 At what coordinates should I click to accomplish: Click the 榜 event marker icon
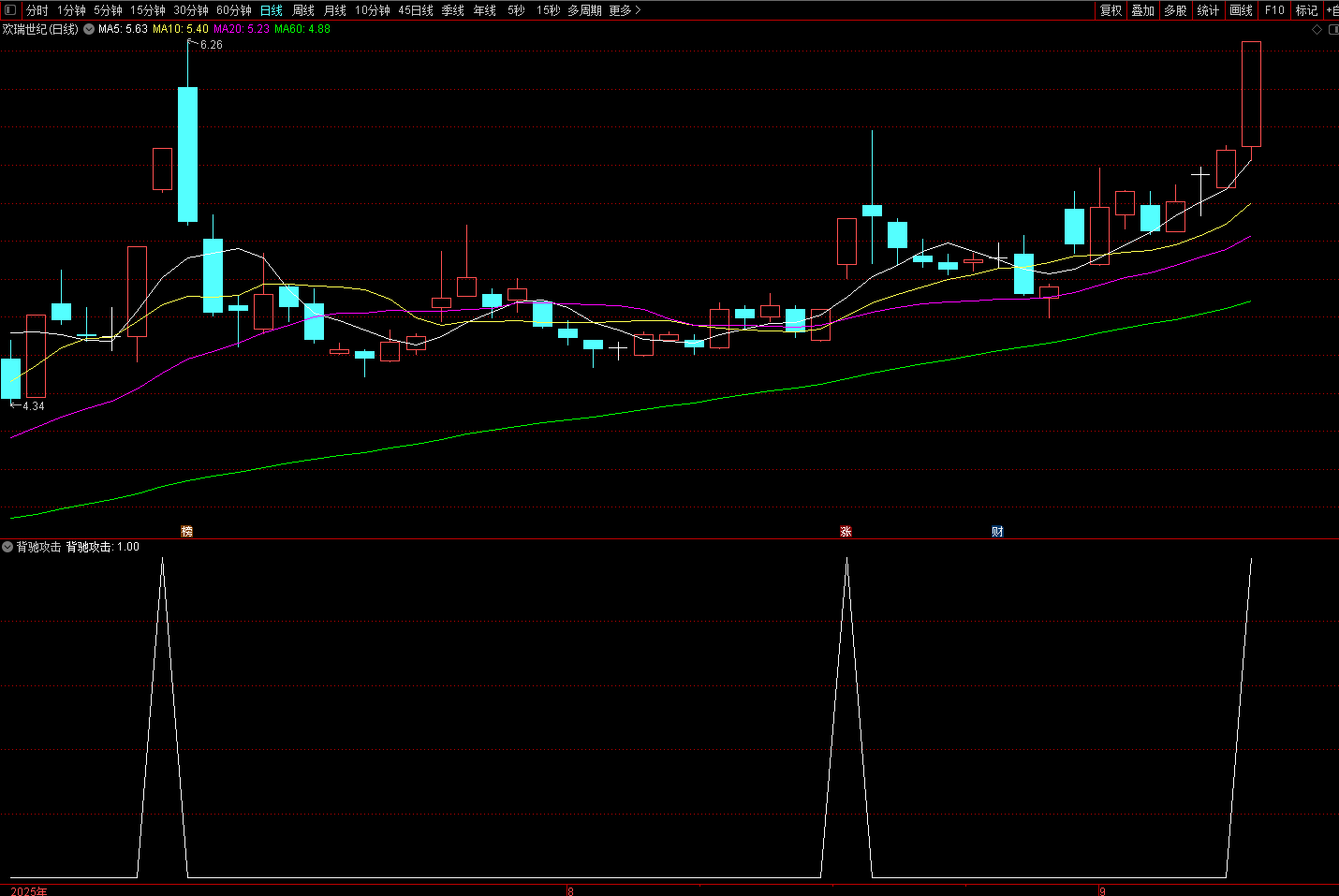(187, 531)
